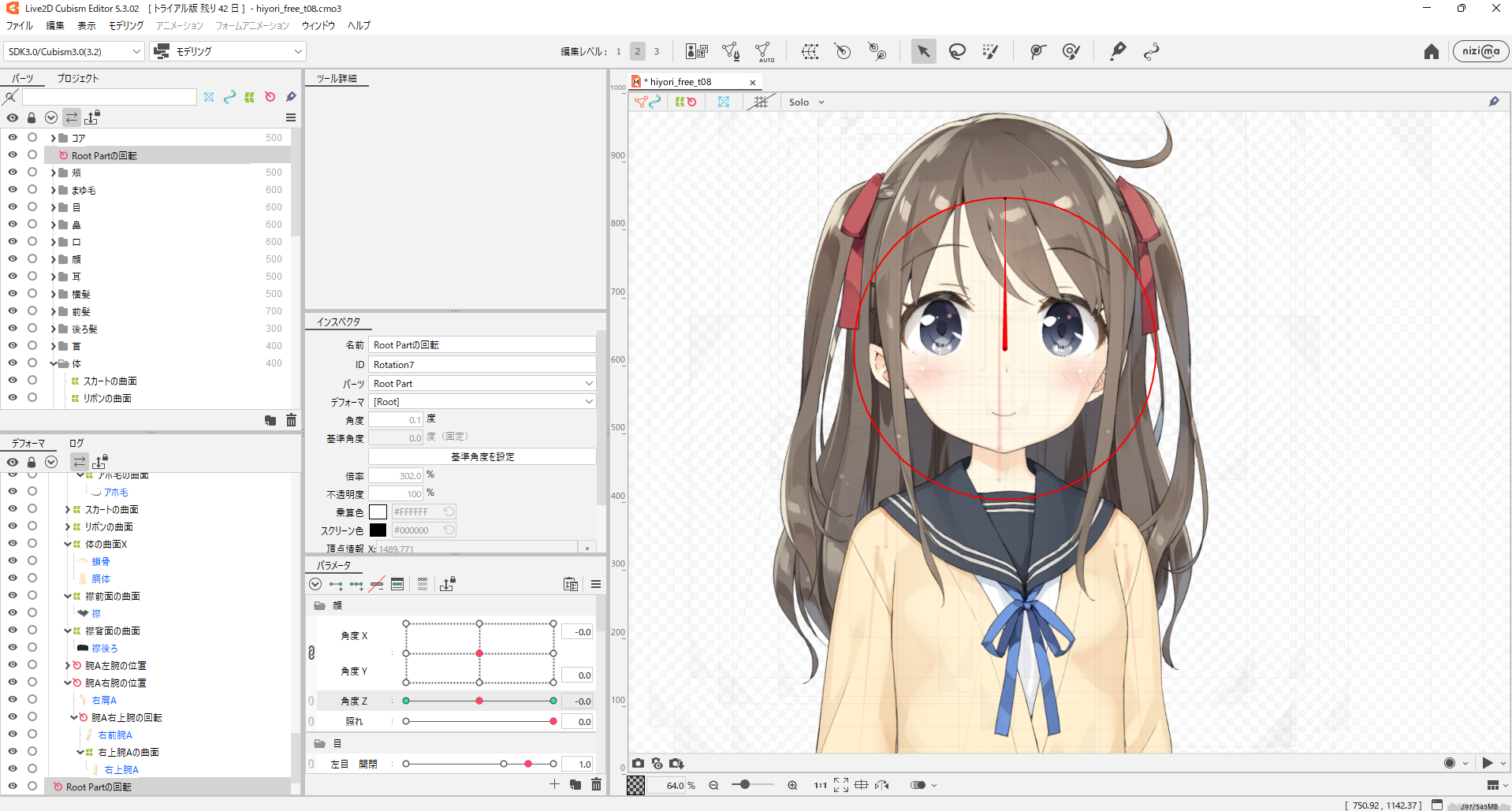Open the モデリング menu
This screenshot has height=811, width=1512.
[x=126, y=26]
